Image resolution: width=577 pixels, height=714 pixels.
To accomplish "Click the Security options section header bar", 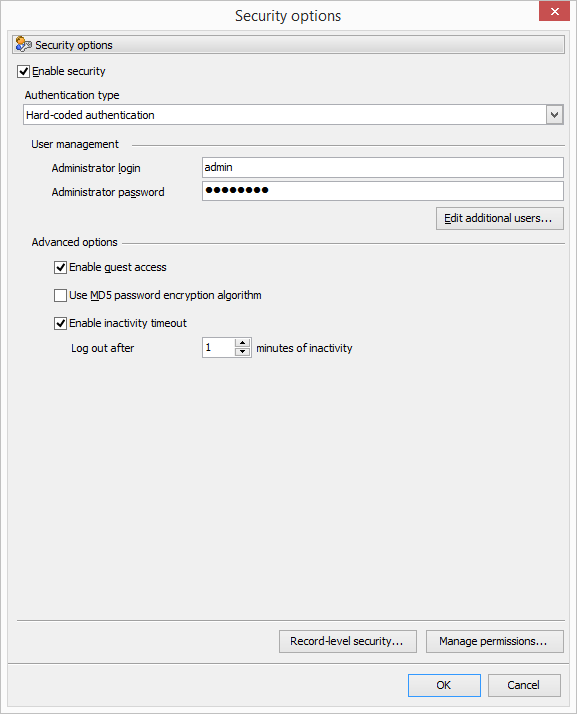I will [x=288, y=45].
